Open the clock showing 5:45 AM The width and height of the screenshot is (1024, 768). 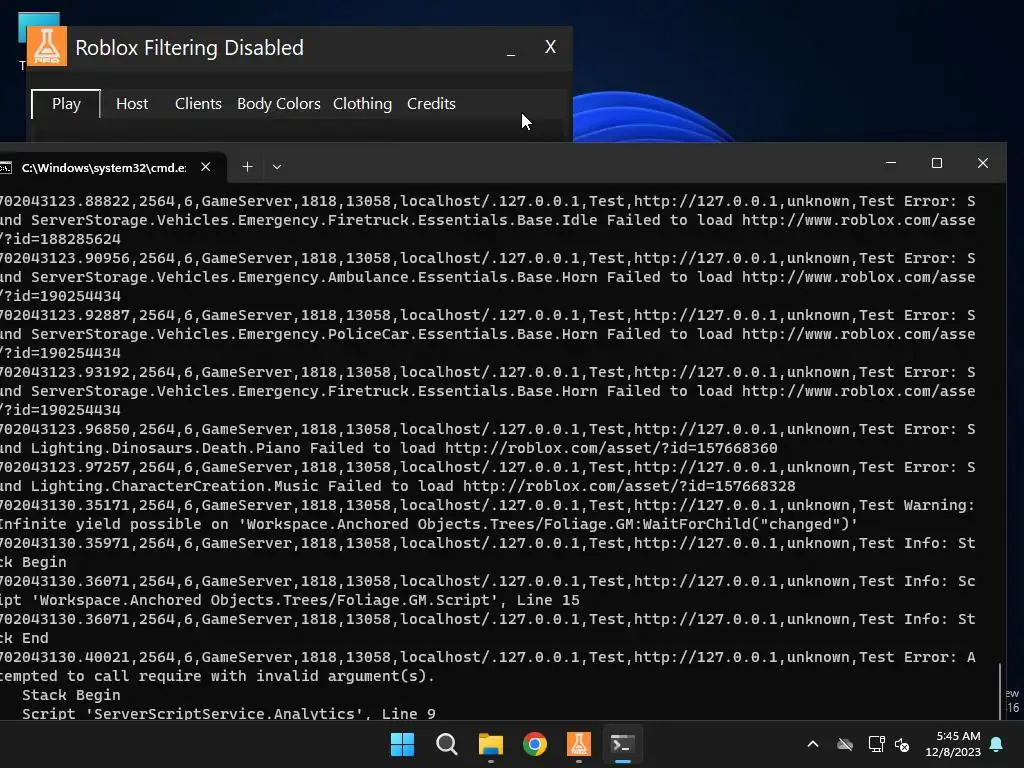pyautogui.click(x=953, y=744)
